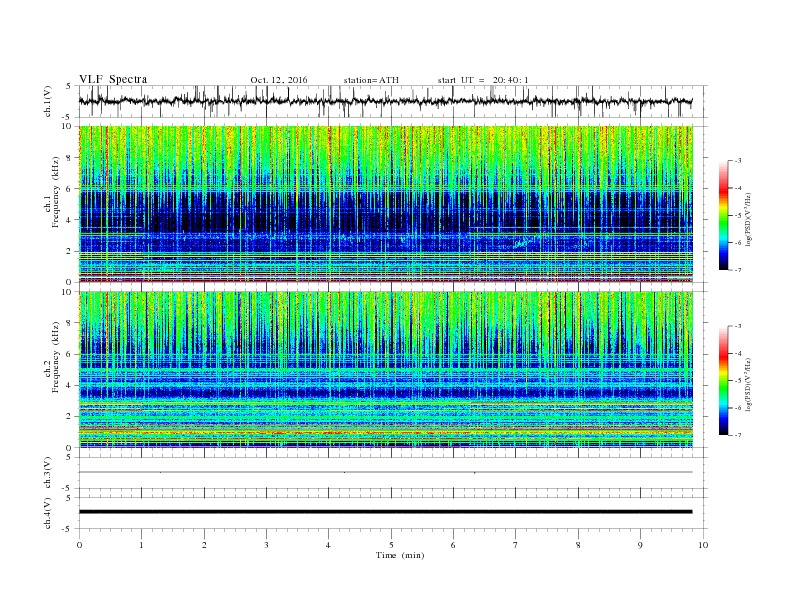Click the "Time (min)" x-axis label
The height and width of the screenshot is (612, 792).
pos(400,555)
